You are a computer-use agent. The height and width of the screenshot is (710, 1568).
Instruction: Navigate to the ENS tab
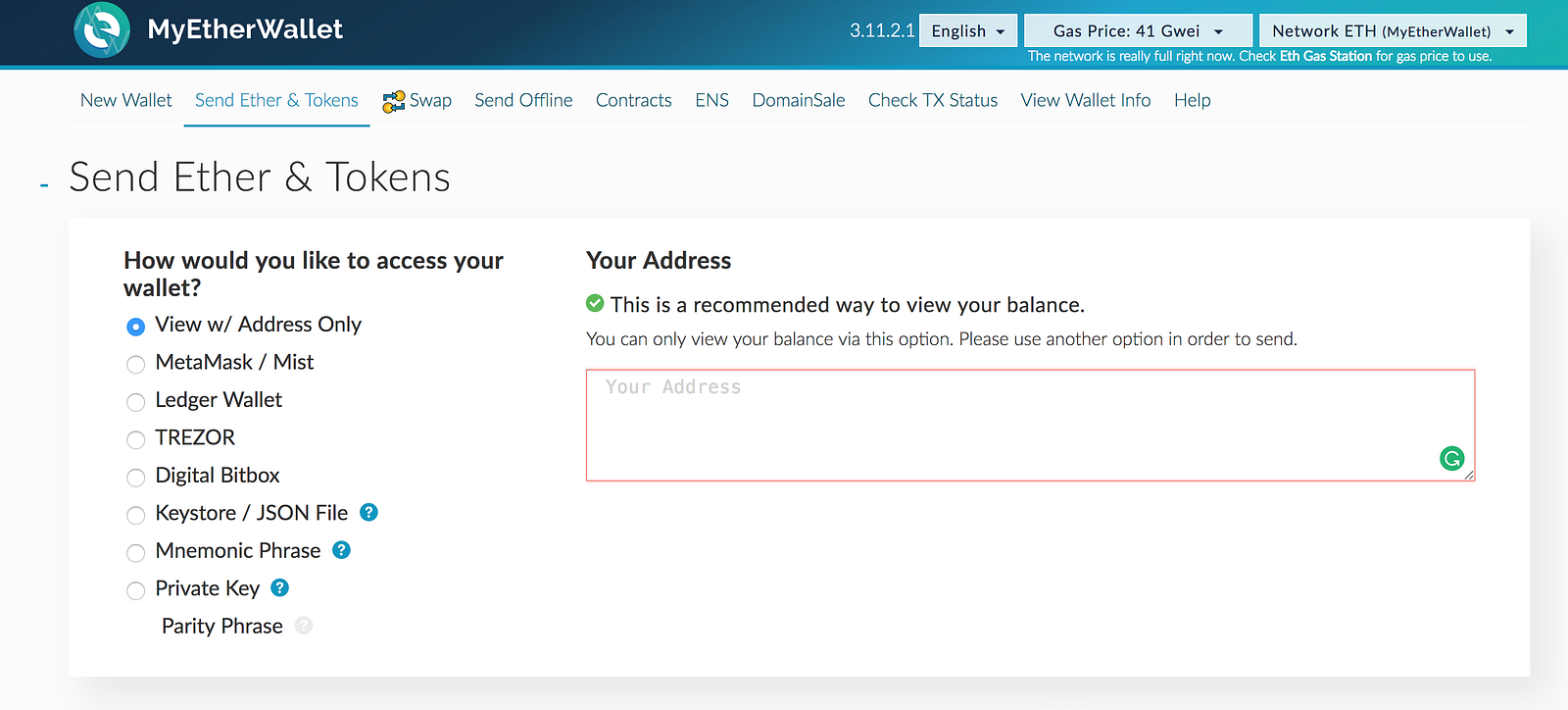click(712, 100)
